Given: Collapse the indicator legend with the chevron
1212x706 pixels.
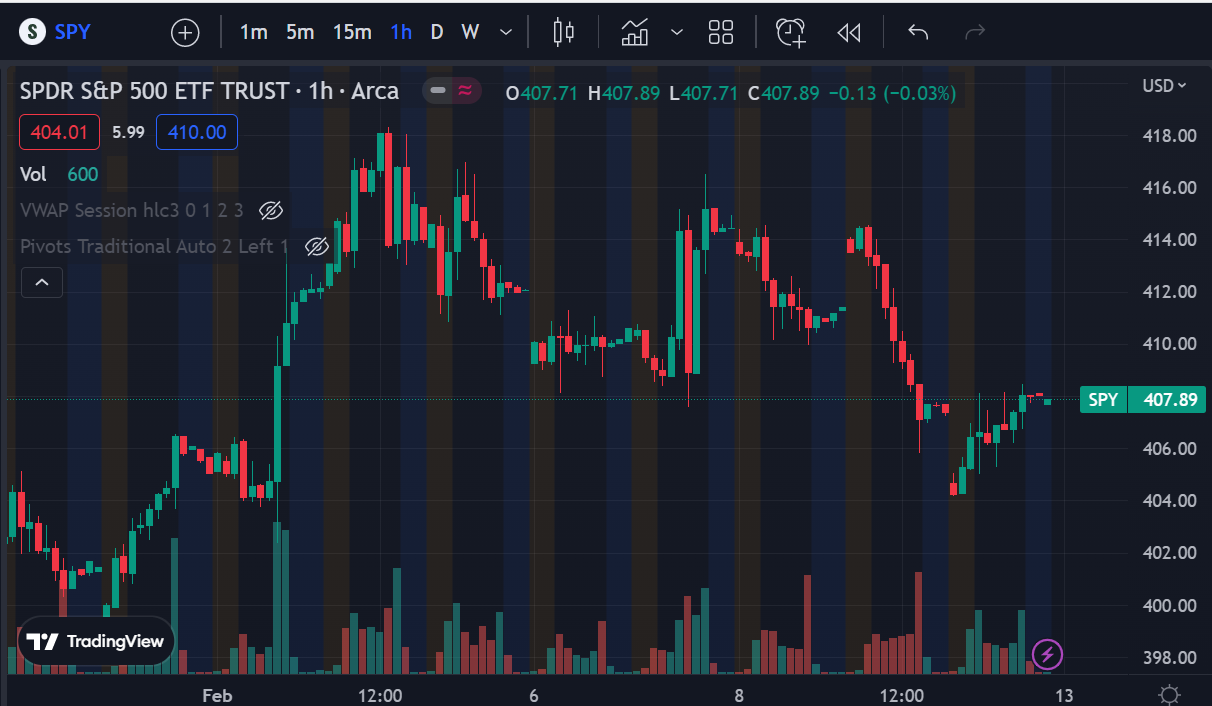Looking at the screenshot, I should tap(42, 283).
